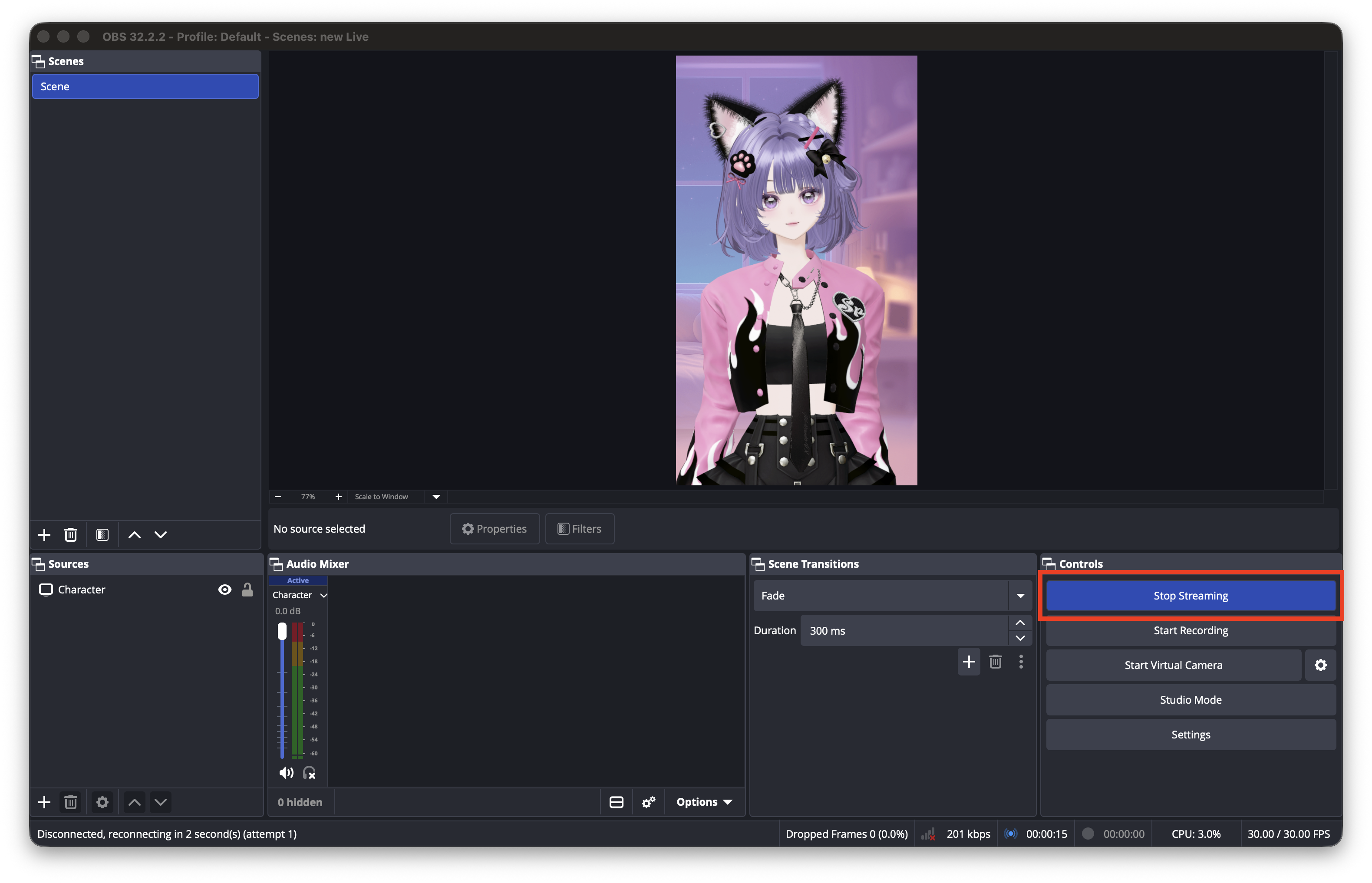Click the Sources dock panel icon
Viewport: 1372px width, 883px height.
pos(38,564)
